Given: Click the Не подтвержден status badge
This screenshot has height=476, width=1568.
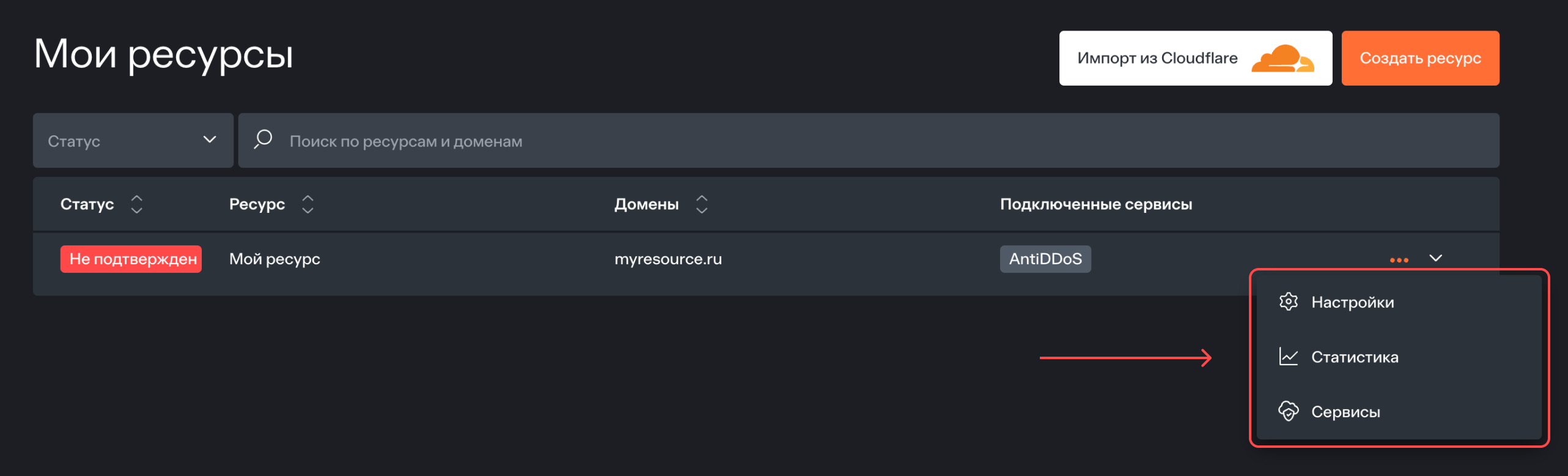Looking at the screenshot, I should [x=131, y=259].
